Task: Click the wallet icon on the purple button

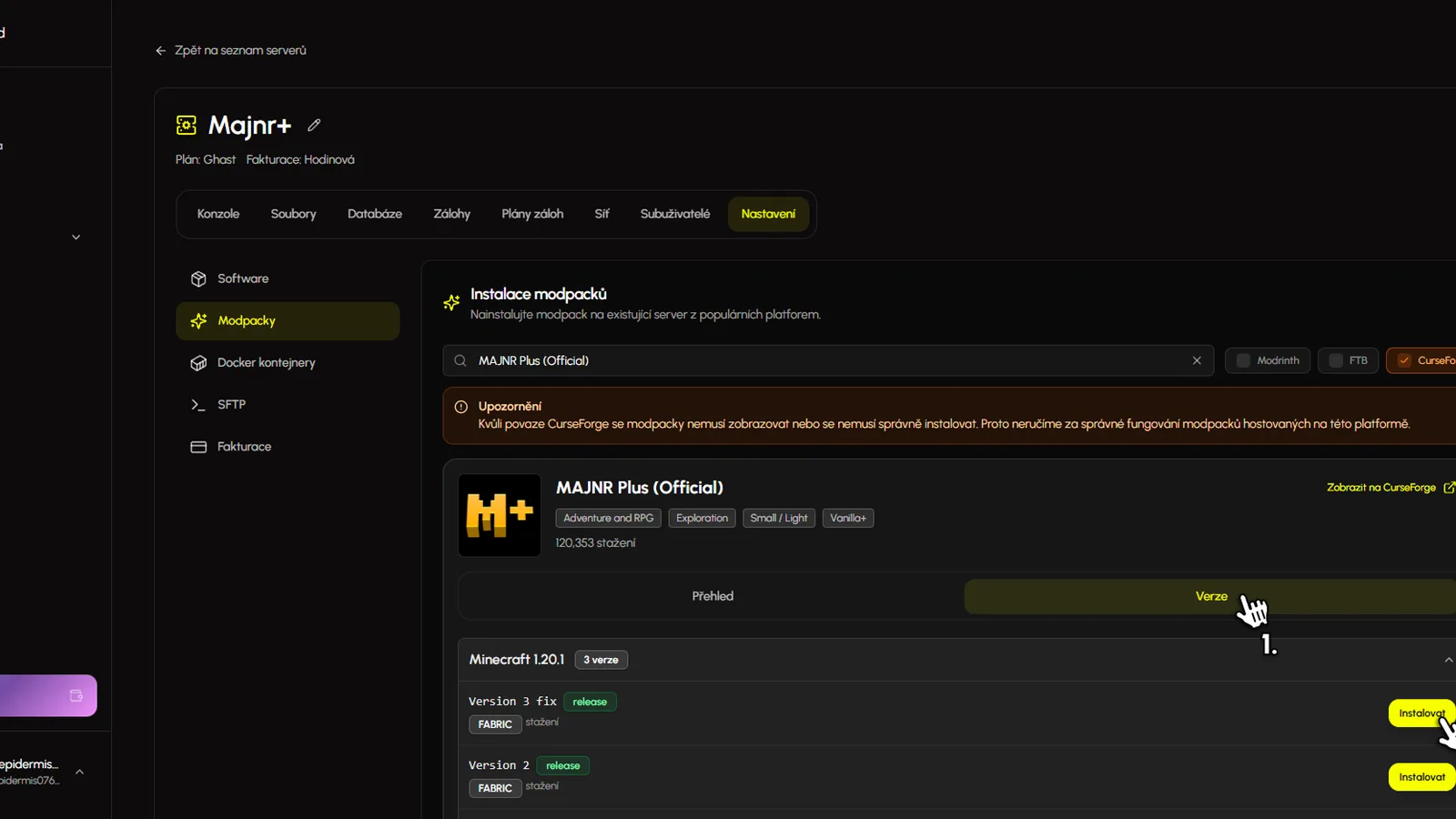Action: (x=75, y=695)
